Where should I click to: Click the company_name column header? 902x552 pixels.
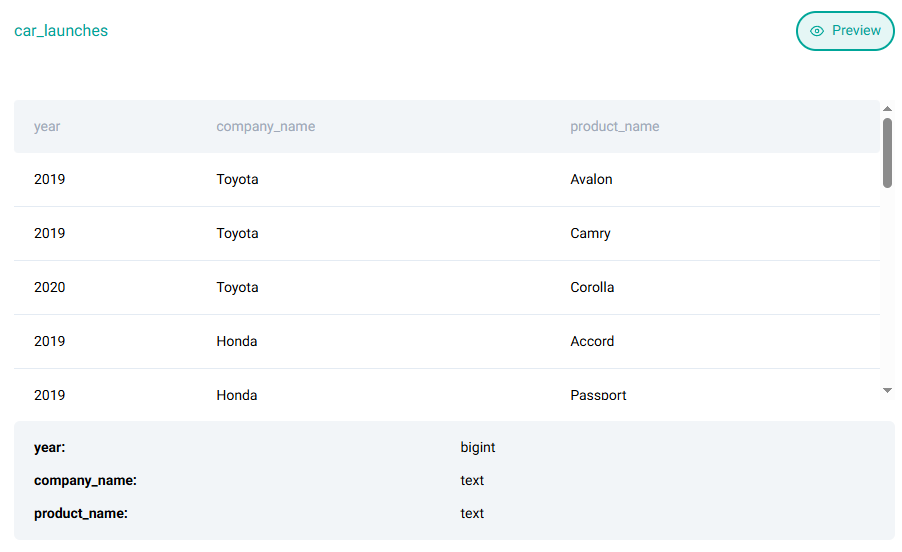pyautogui.click(x=266, y=126)
